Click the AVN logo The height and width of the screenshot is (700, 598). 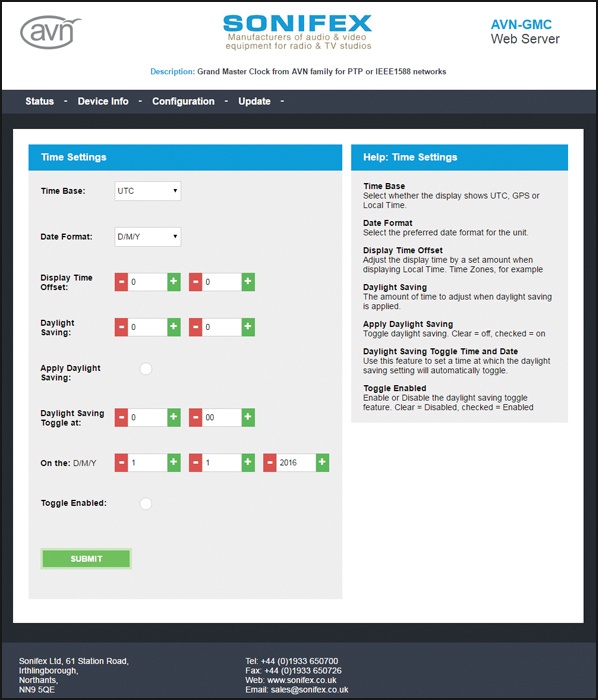coord(50,32)
